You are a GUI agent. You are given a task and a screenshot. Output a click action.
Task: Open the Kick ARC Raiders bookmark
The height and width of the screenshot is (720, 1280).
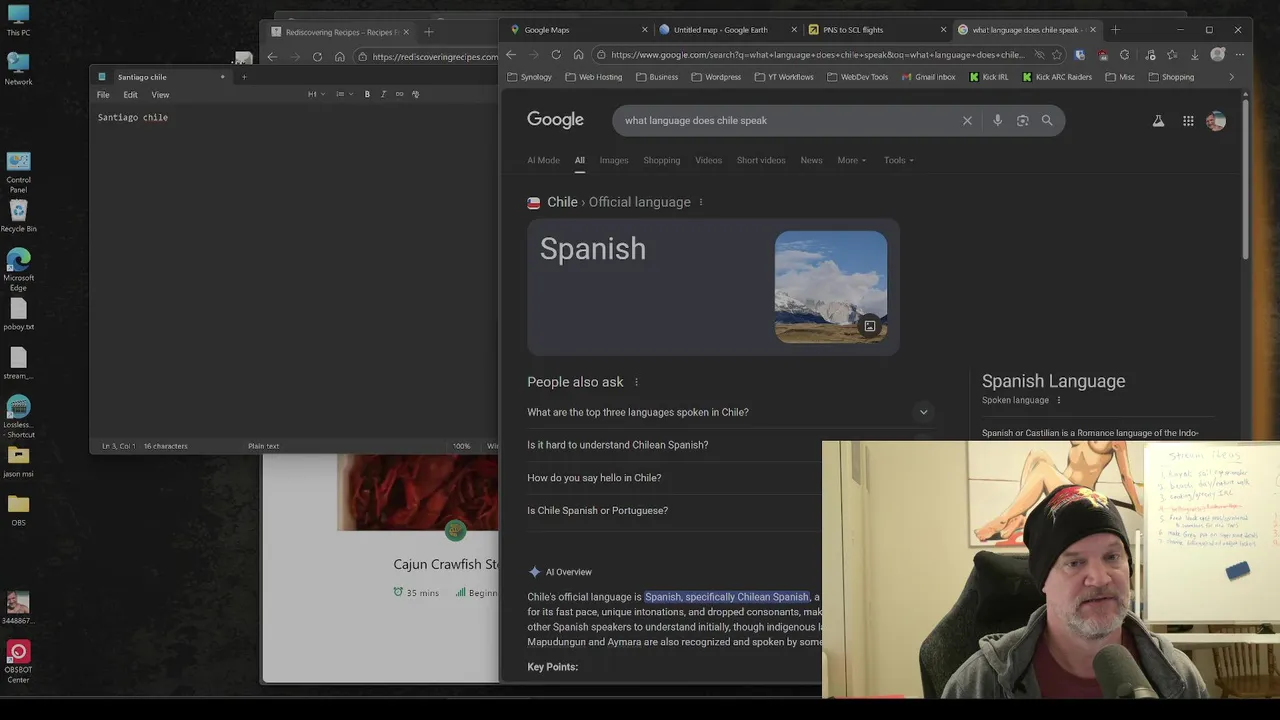pos(1057,77)
